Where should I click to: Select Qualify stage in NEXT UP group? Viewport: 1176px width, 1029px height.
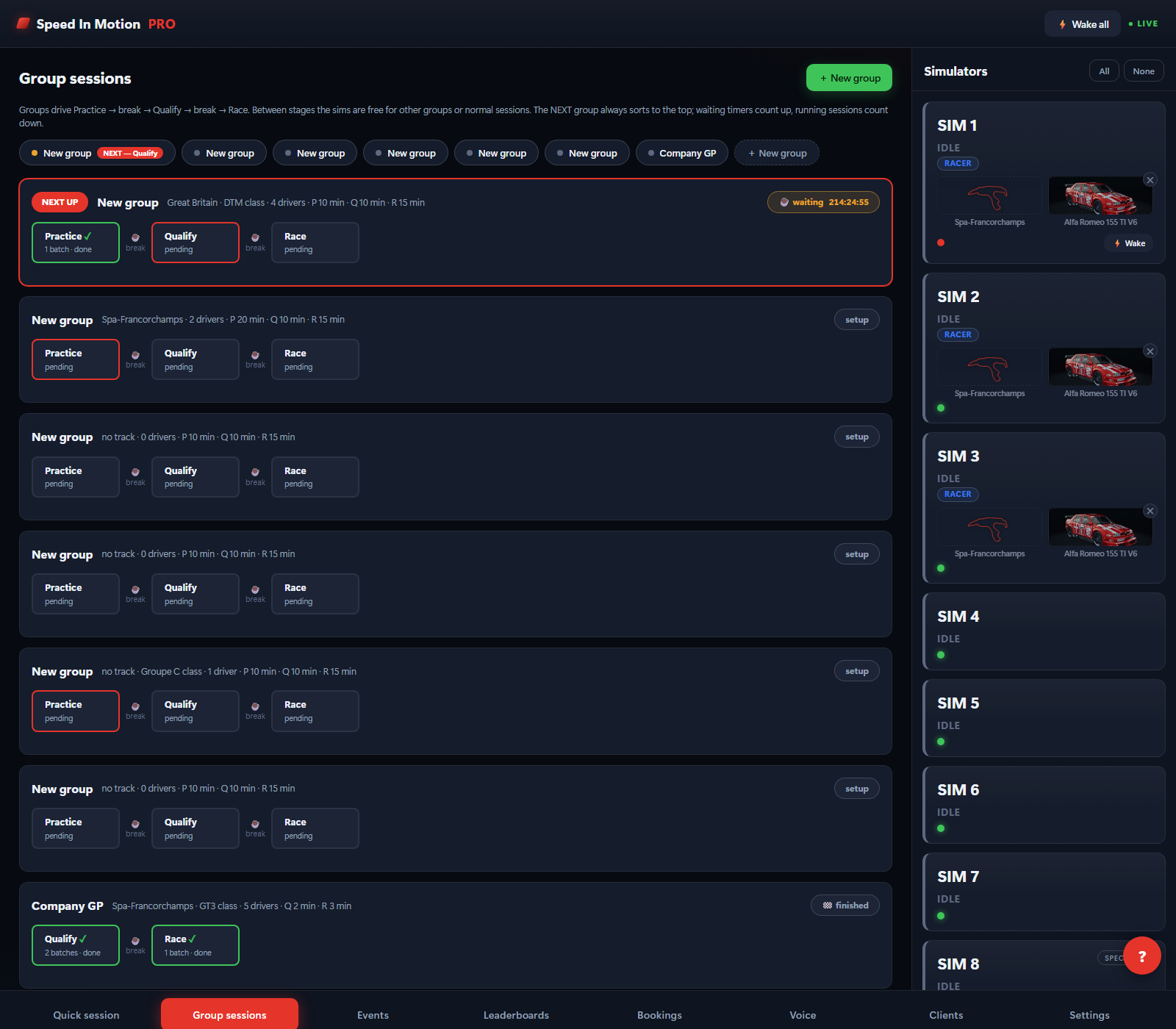pyautogui.click(x=196, y=243)
